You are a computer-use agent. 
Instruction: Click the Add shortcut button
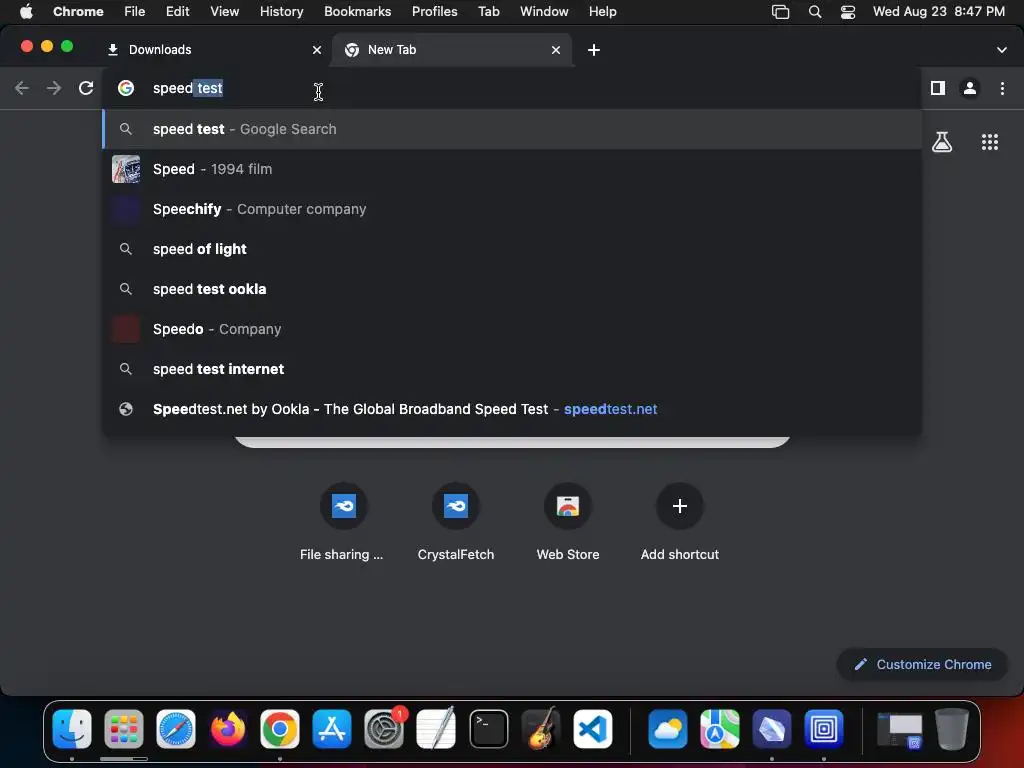pyautogui.click(x=679, y=521)
